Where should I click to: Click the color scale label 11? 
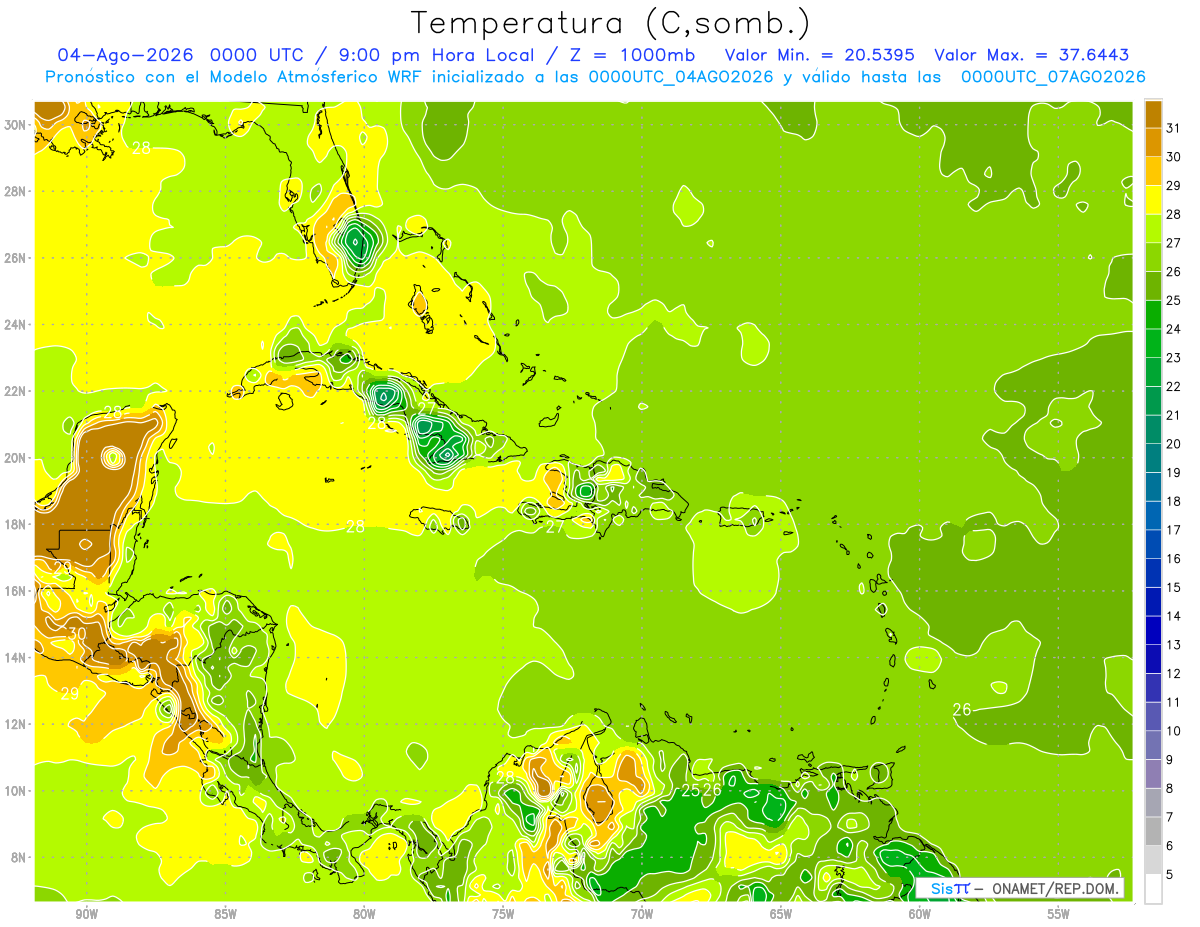[1173, 702]
